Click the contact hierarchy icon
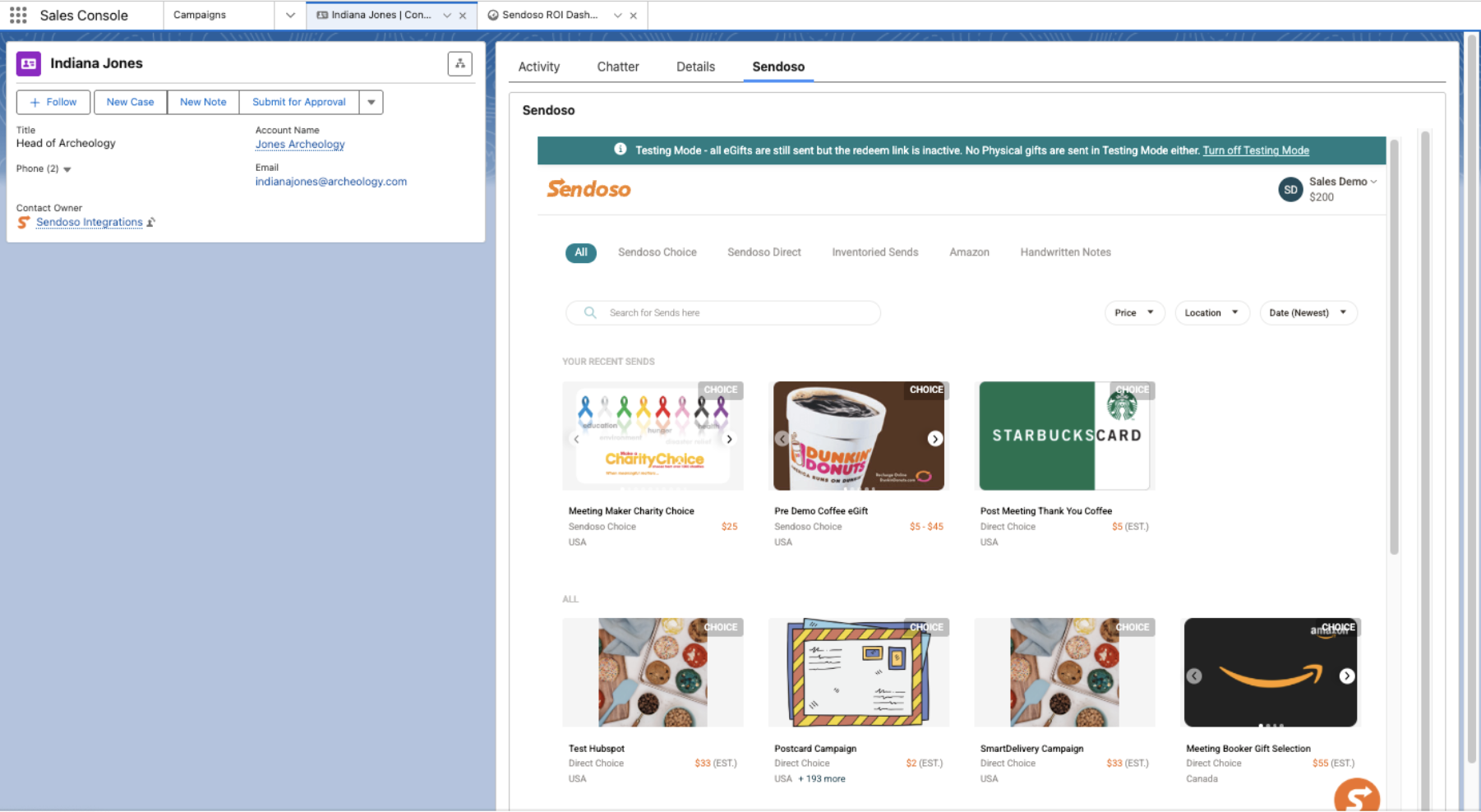This screenshot has height=812, width=1481. pyautogui.click(x=459, y=63)
